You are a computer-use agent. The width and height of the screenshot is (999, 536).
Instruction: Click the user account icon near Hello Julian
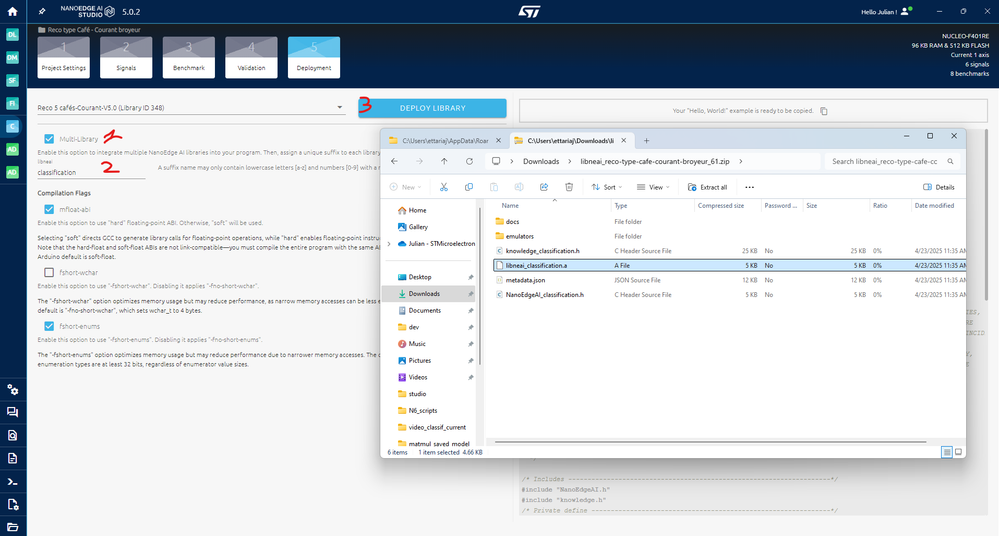click(906, 11)
